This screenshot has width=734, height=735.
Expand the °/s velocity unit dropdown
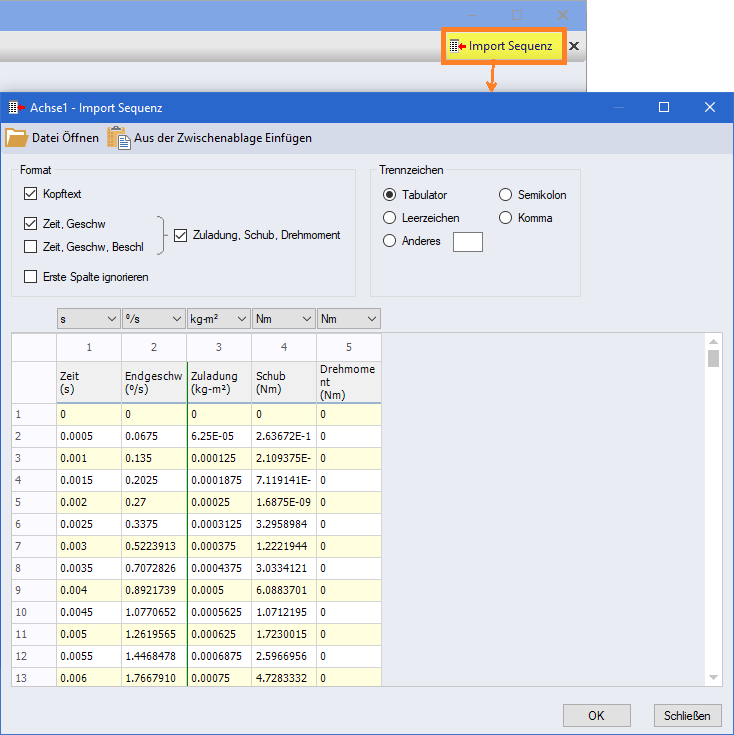(x=153, y=319)
